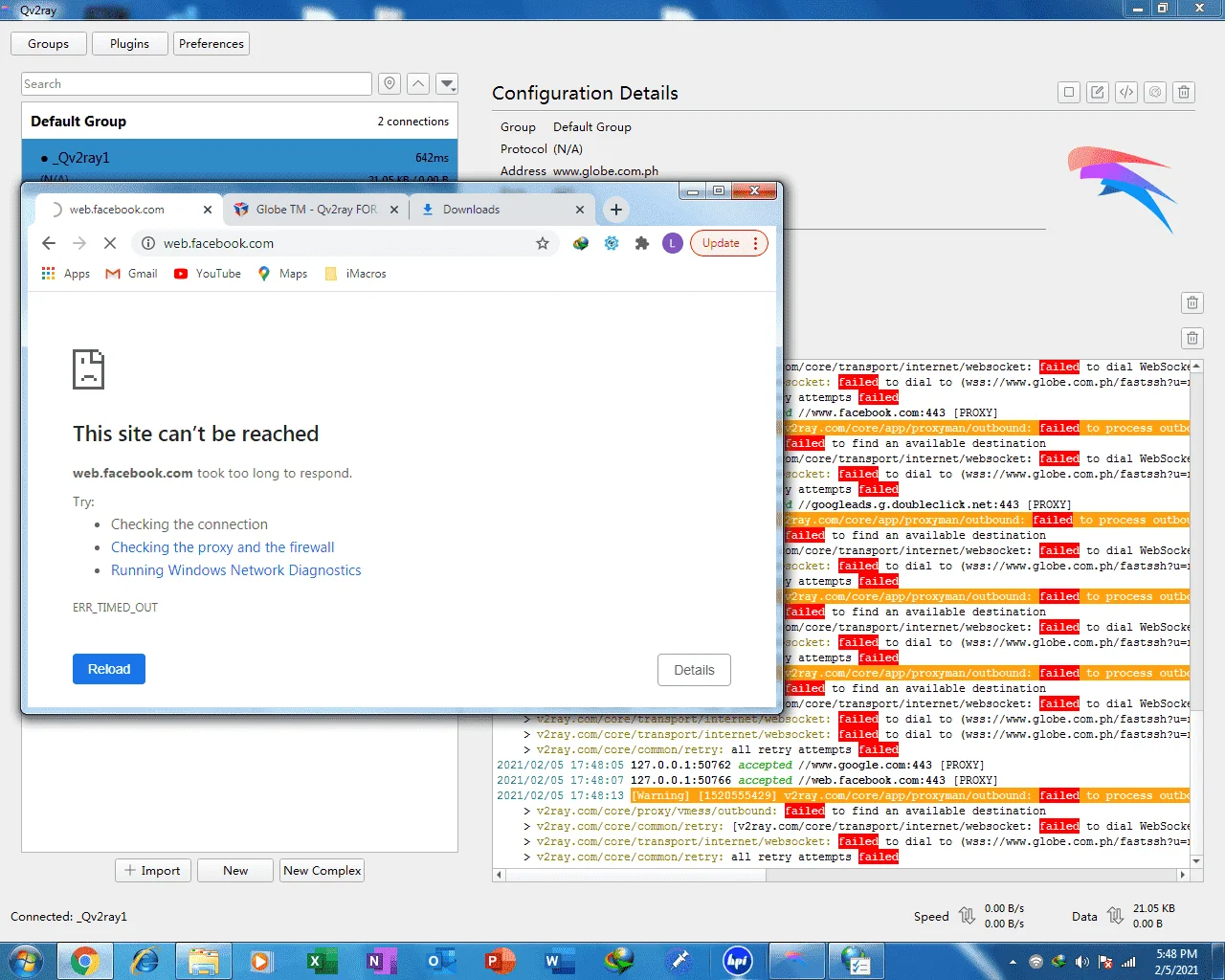Stop loading the page in Chrome
The image size is (1225, 980).
click(x=109, y=243)
